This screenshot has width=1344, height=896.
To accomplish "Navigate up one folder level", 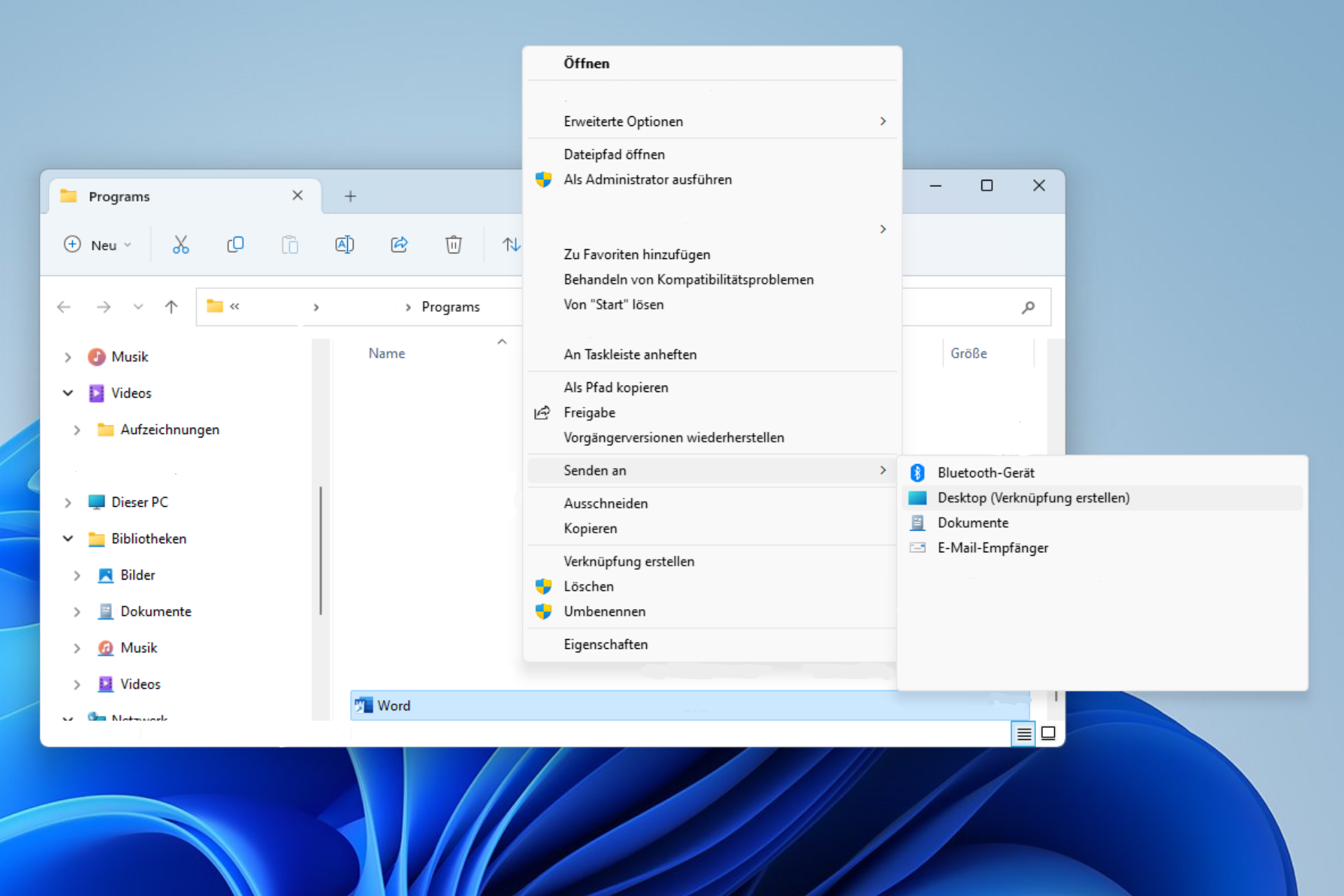I will [171, 307].
